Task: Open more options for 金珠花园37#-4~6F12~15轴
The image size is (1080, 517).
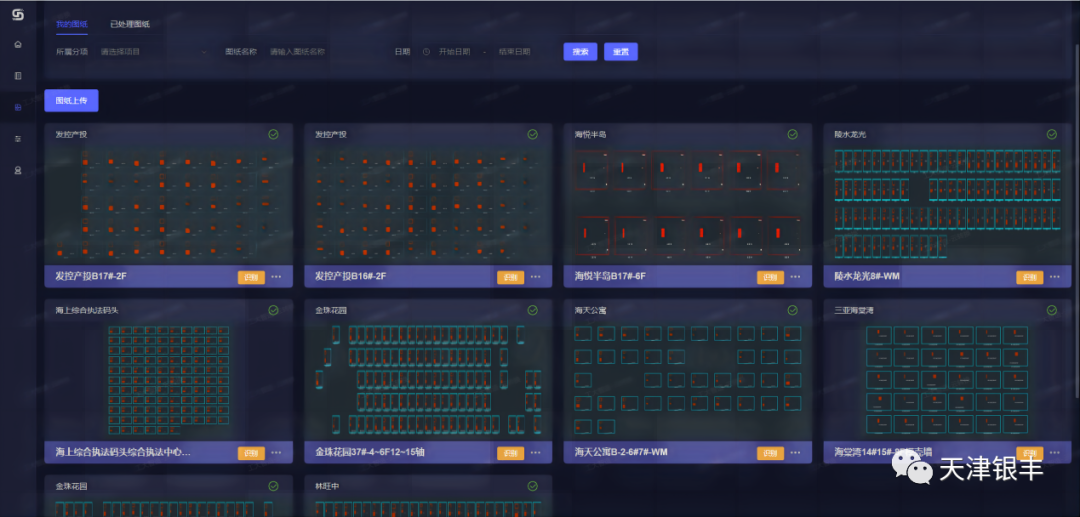Action: pyautogui.click(x=536, y=452)
